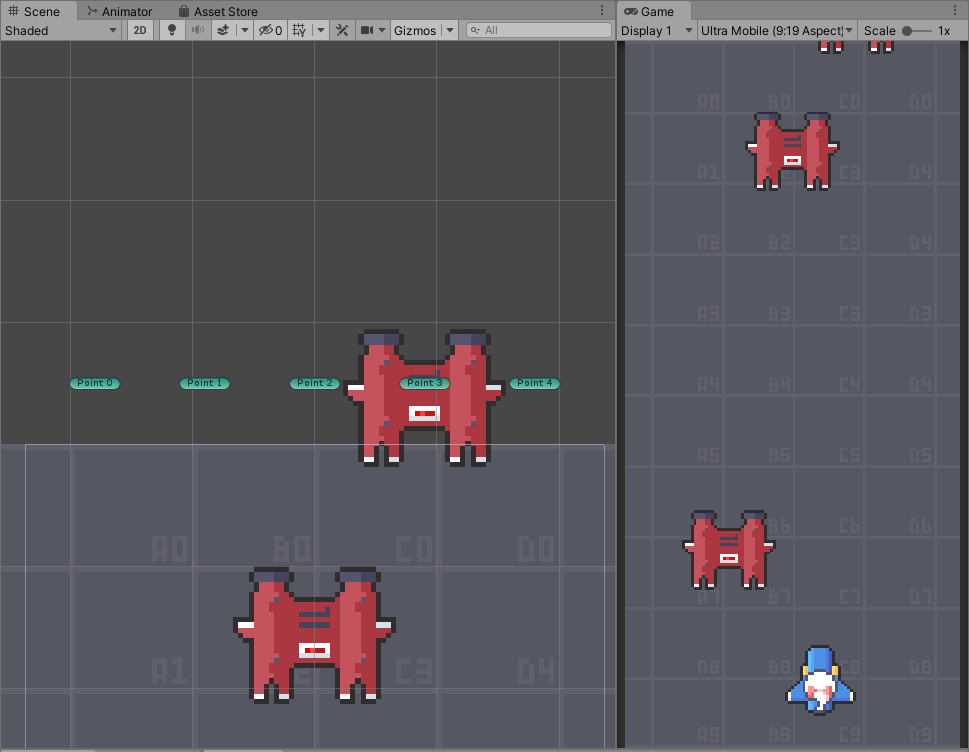Click search magnifier icon in scene toolbar
The width and height of the screenshot is (969, 752).
pos(475,30)
